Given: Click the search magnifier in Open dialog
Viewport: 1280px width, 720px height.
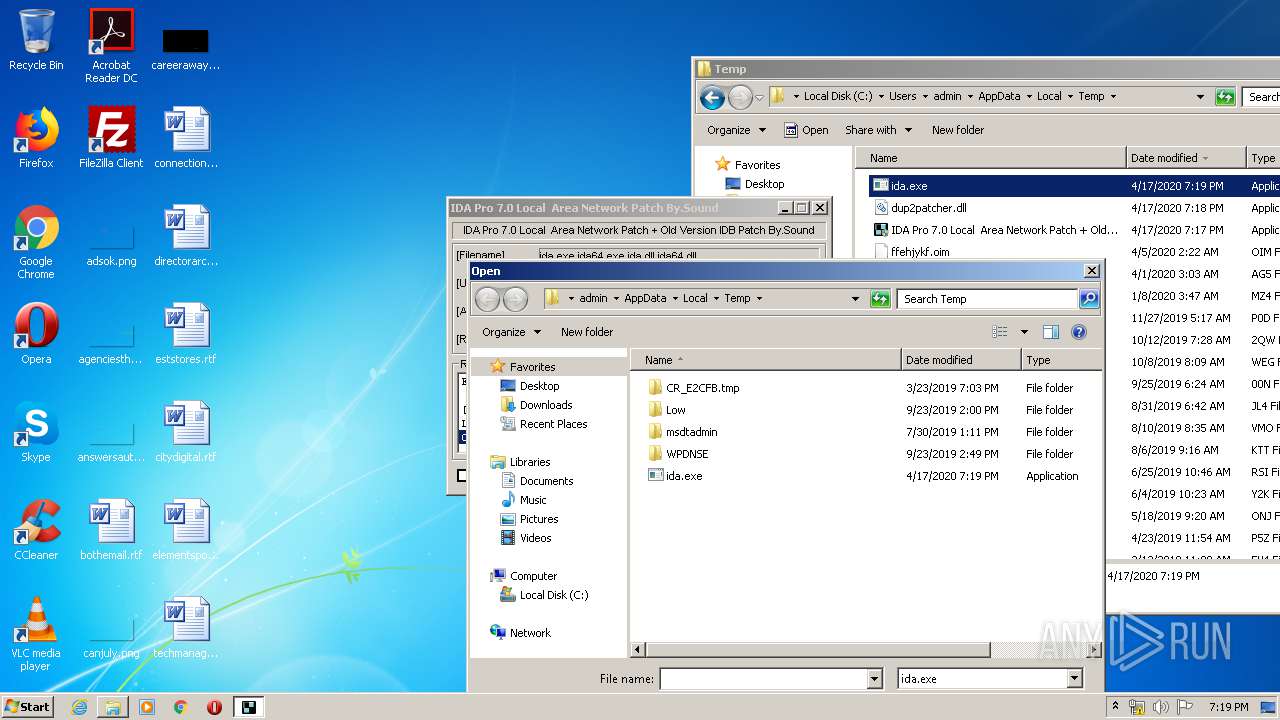Looking at the screenshot, I should click(1089, 299).
